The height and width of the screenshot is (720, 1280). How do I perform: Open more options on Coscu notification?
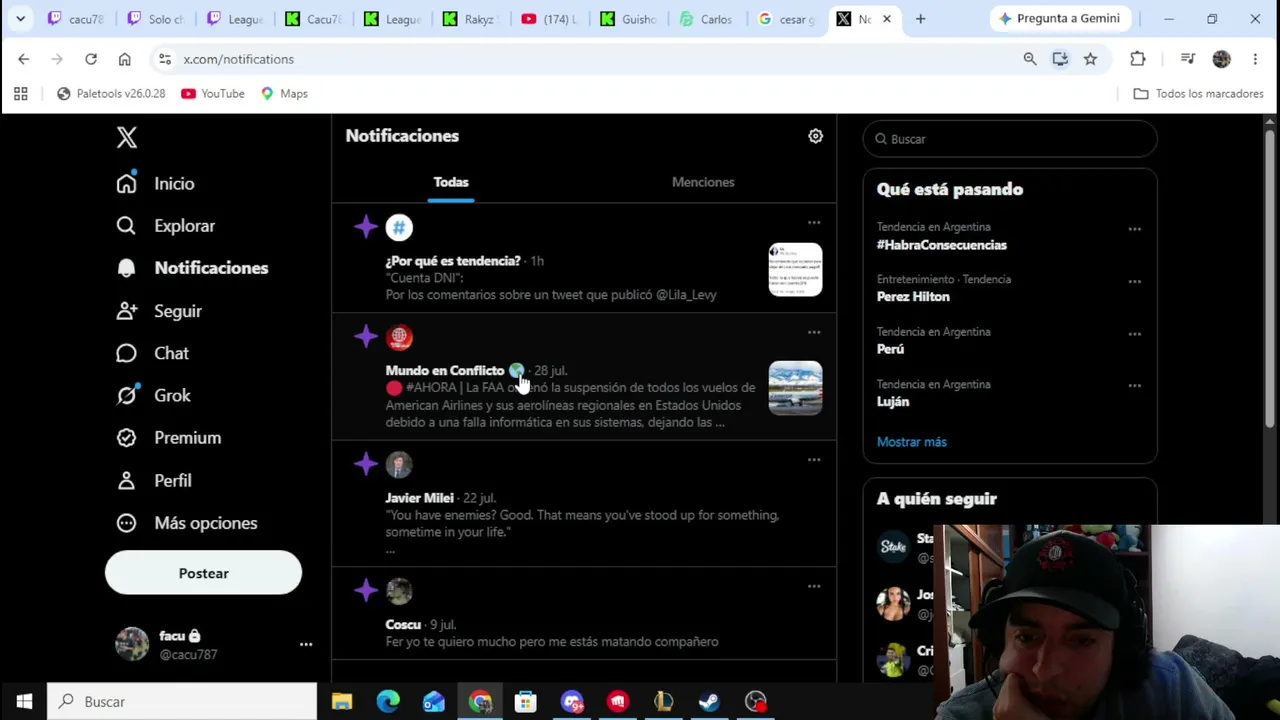click(x=814, y=587)
